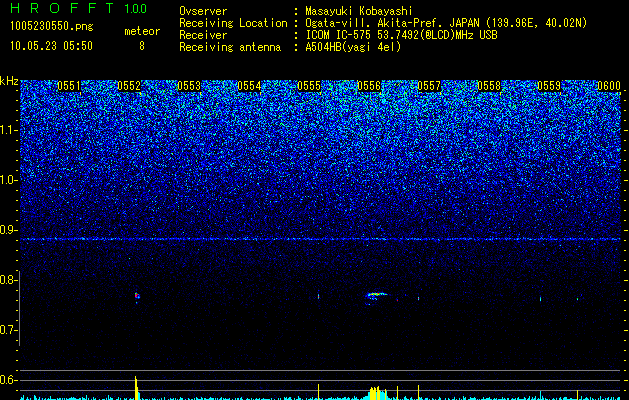Screen dimensions: 629x400
Task: Click the 'Receiver' field label
Action: coord(203,35)
